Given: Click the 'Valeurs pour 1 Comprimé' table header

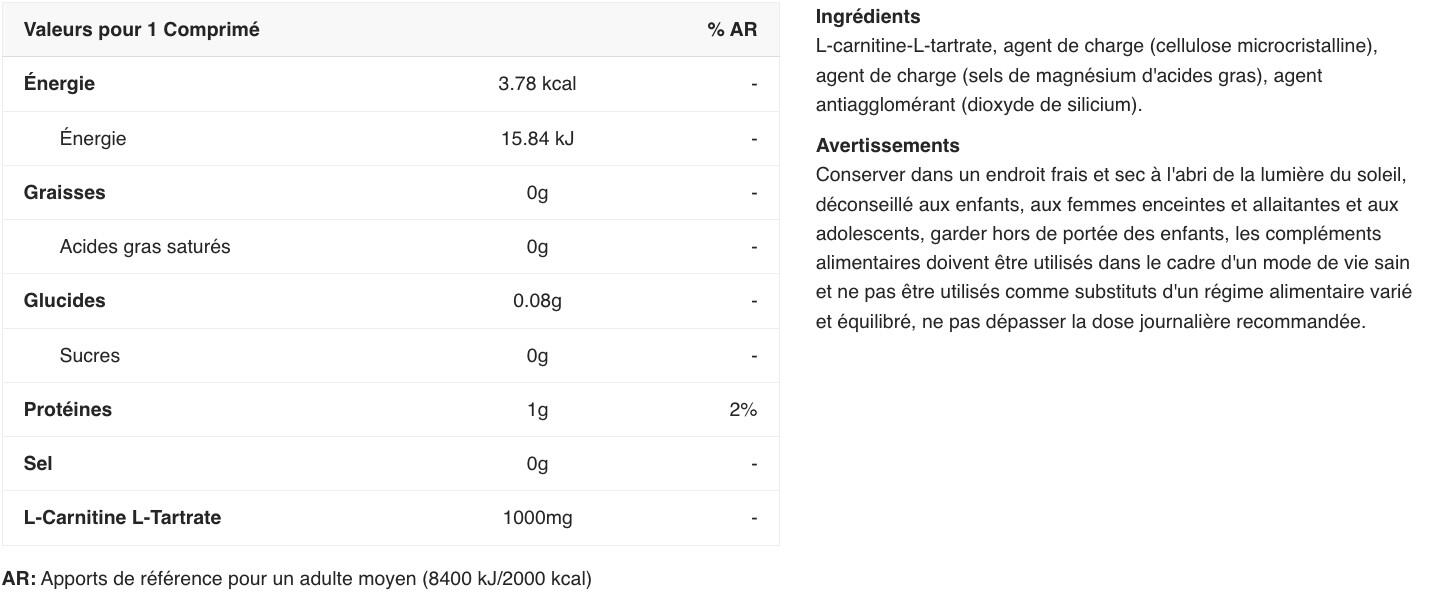Looking at the screenshot, I should (x=141, y=30).
